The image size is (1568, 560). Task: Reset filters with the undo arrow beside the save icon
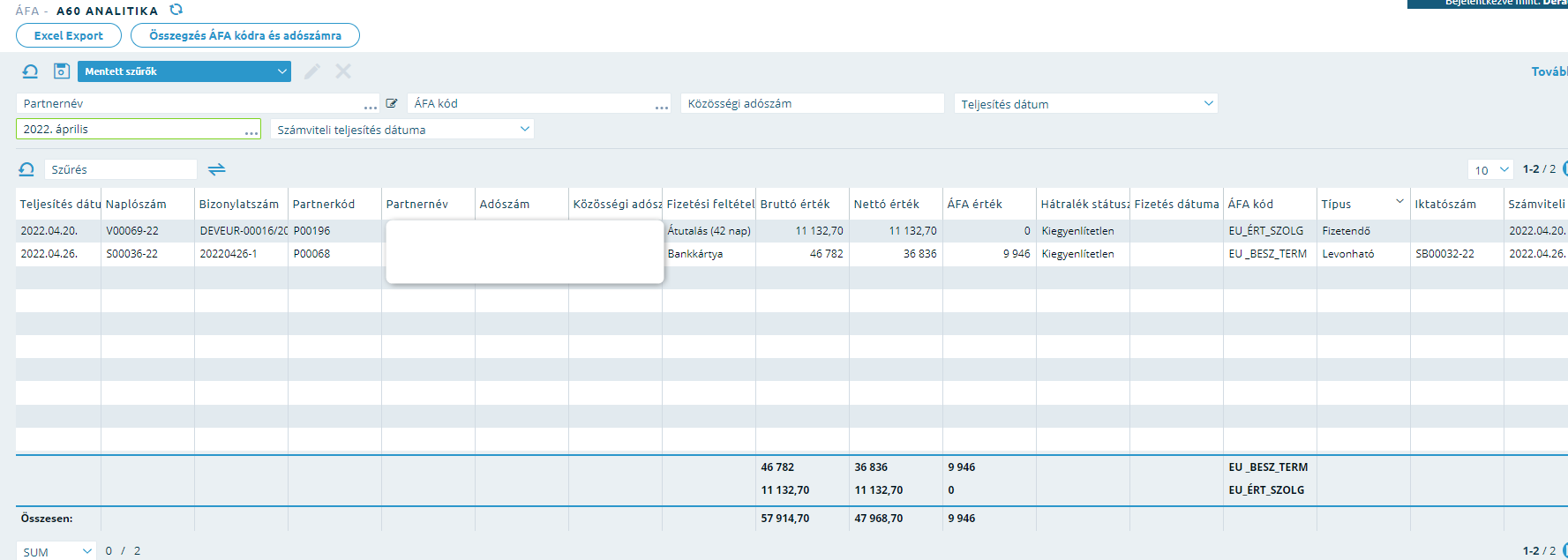tap(30, 71)
